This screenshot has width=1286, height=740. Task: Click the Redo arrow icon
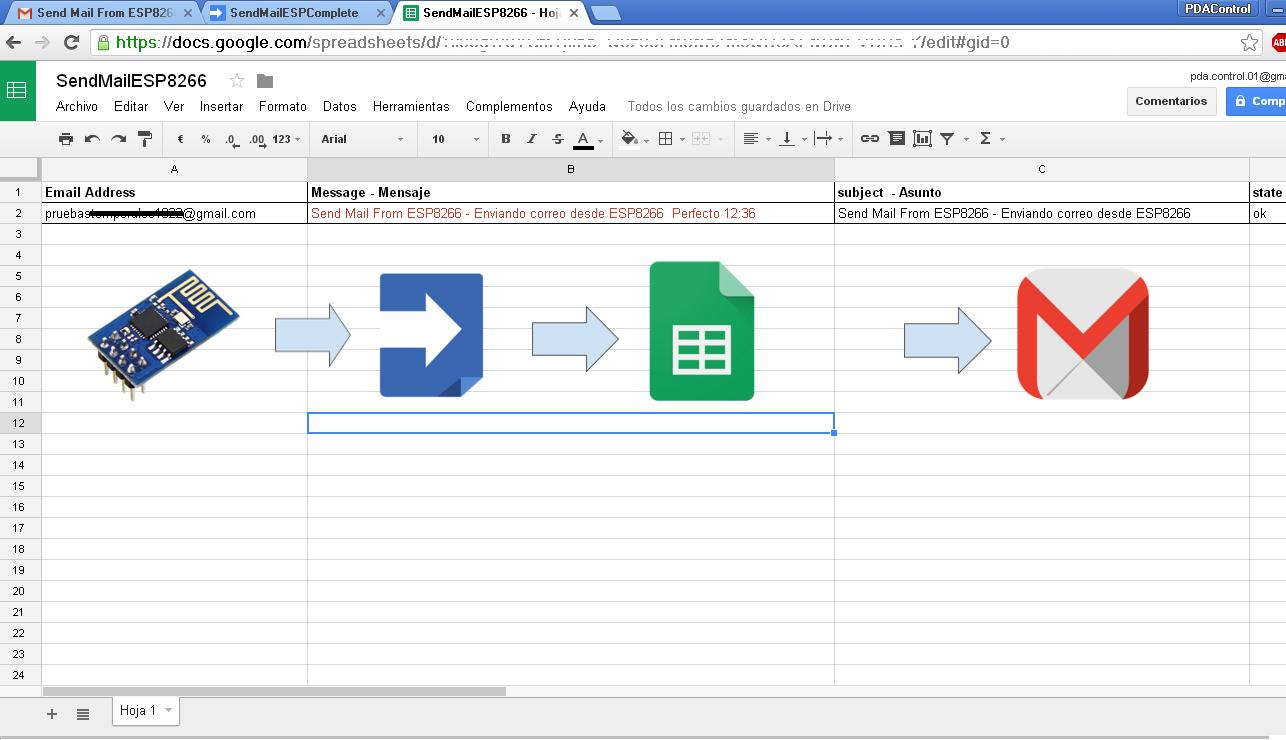(118, 139)
